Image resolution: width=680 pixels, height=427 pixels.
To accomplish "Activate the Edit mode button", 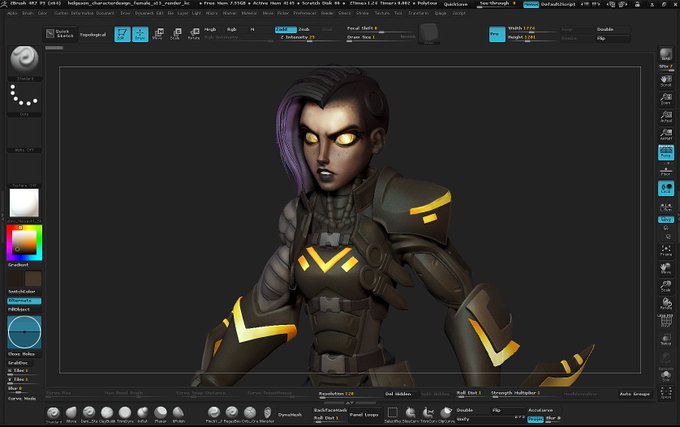I will coord(122,34).
